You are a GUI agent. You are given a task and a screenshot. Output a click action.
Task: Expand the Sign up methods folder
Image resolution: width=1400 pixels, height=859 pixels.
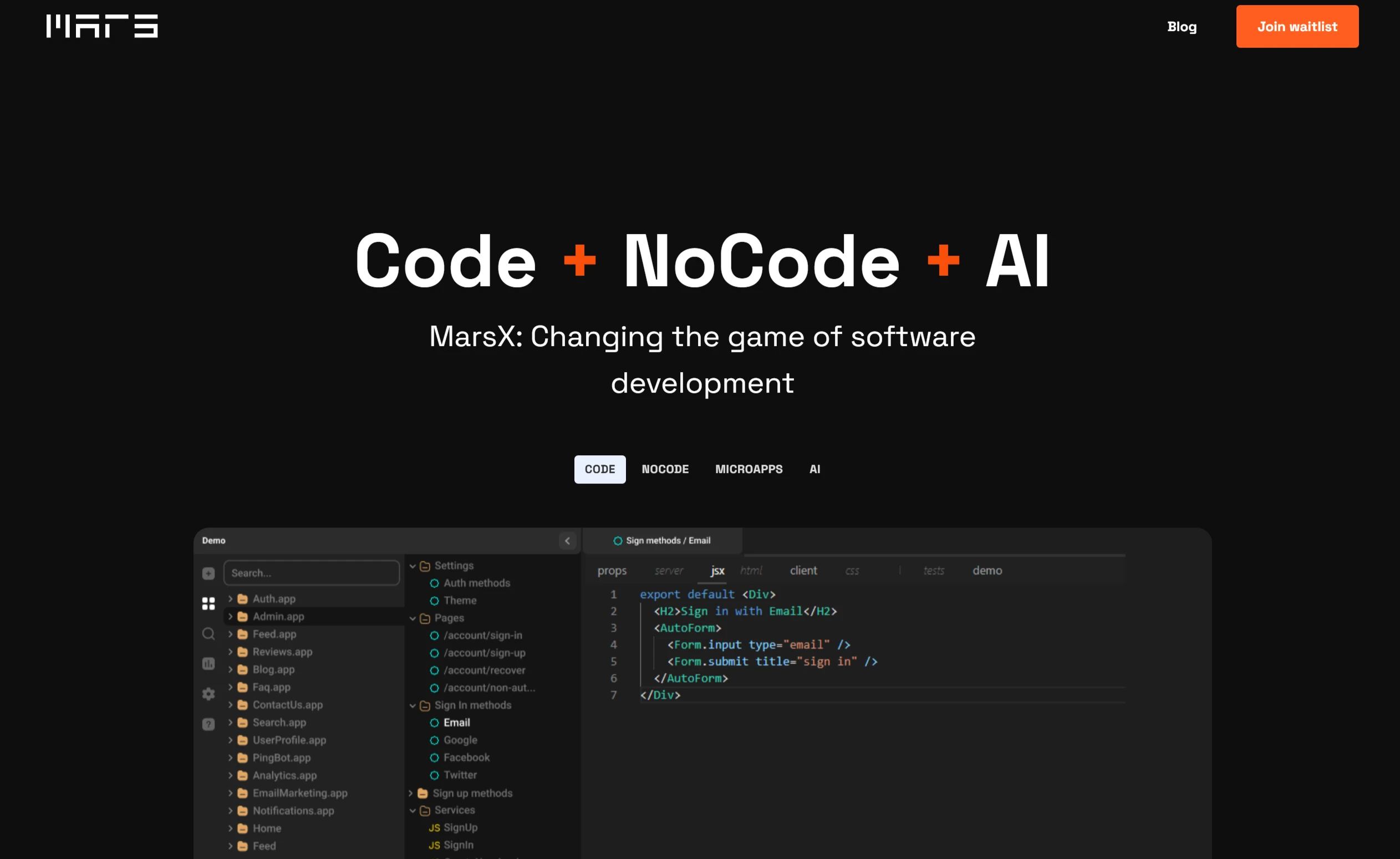coord(410,793)
